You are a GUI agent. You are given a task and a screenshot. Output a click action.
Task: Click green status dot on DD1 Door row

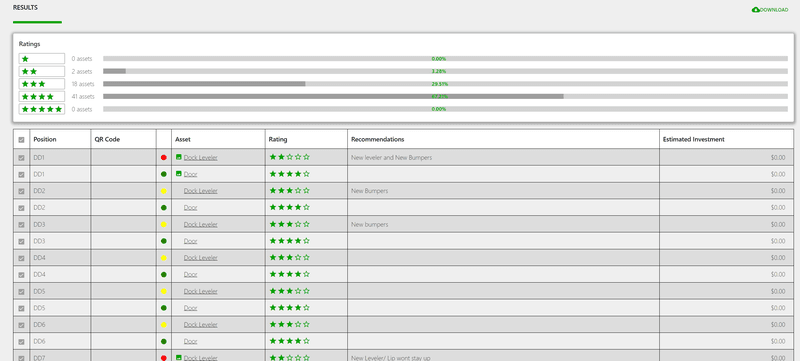[164, 174]
